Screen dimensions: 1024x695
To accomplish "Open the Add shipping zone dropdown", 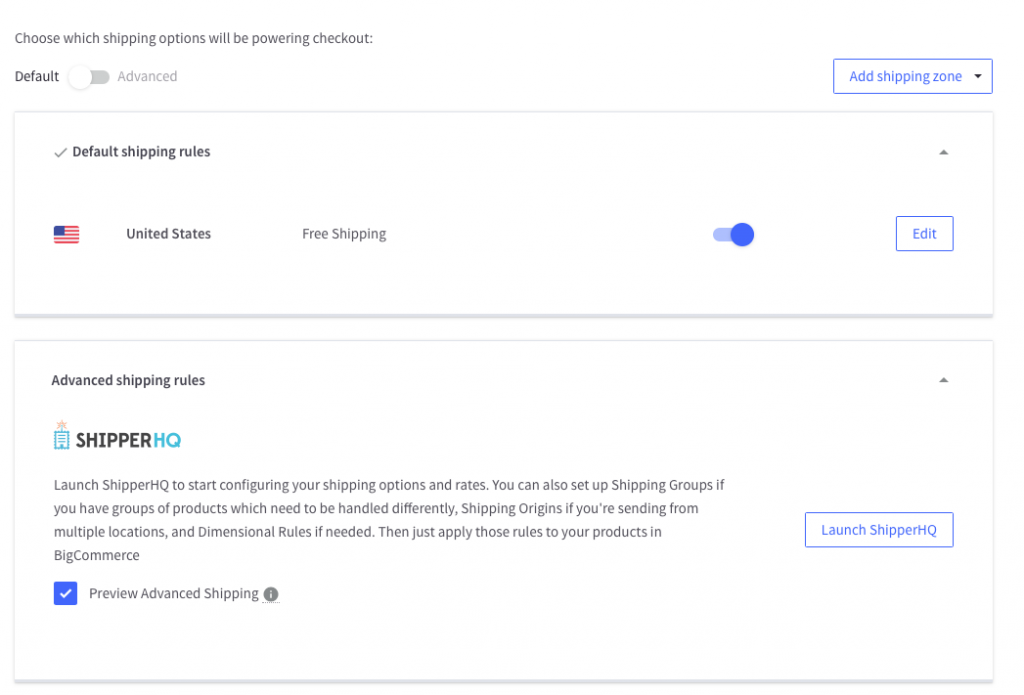I will click(x=912, y=77).
